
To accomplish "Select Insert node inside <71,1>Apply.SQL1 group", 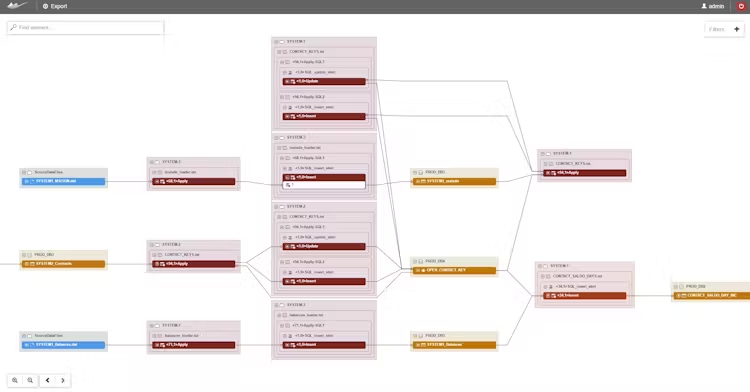I will [324, 345].
